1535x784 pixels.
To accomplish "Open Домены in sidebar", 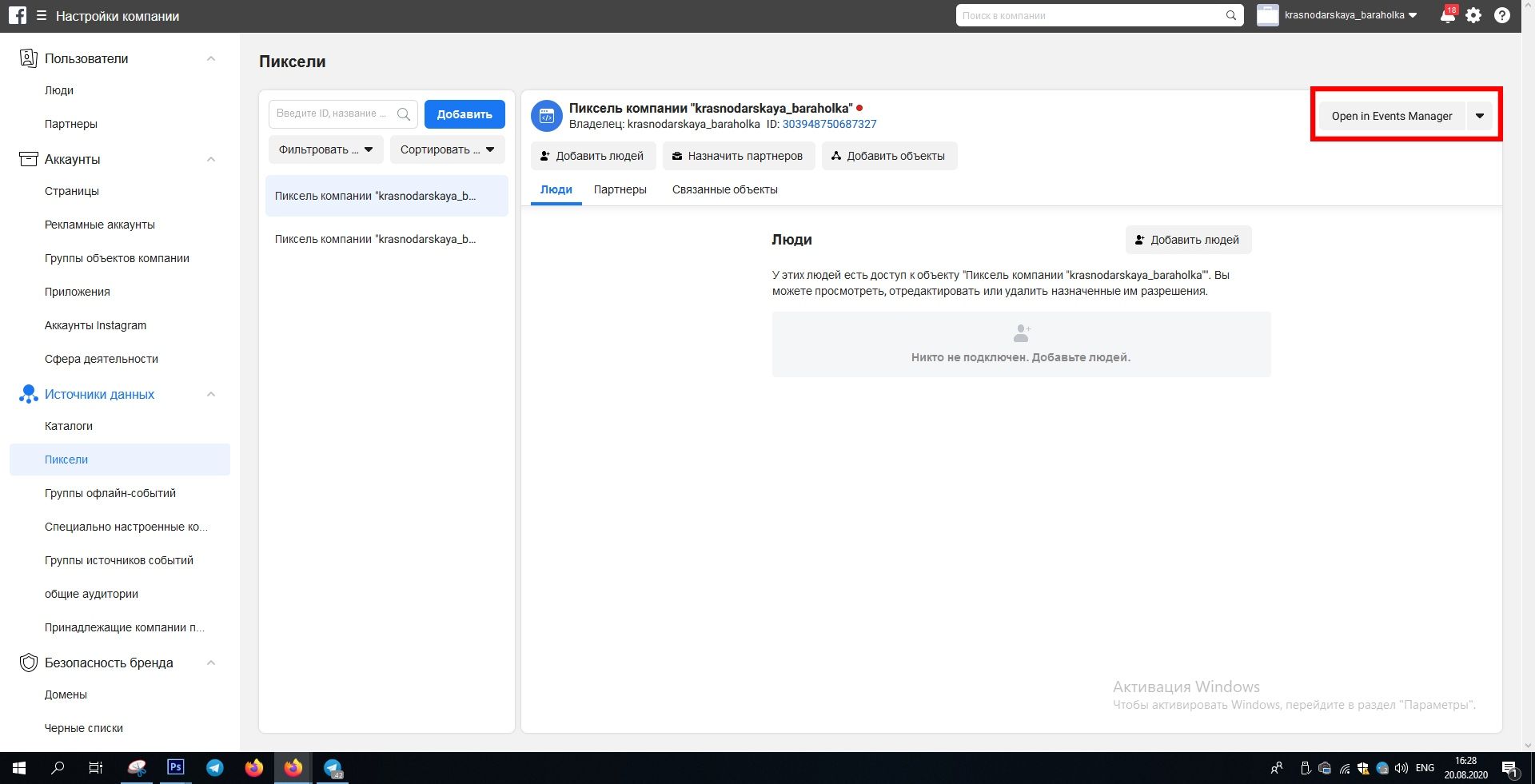I will (66, 694).
